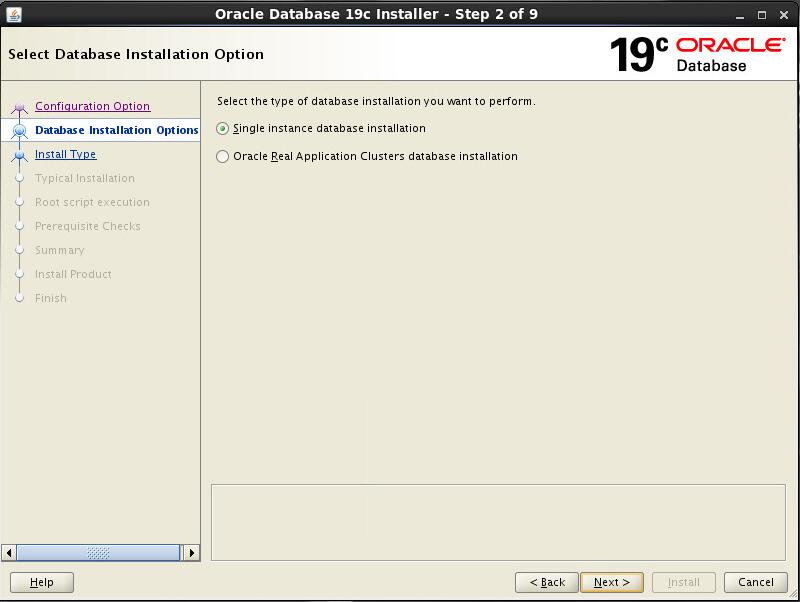
Task: Click the Database Installation Options step label
Action: [116, 130]
